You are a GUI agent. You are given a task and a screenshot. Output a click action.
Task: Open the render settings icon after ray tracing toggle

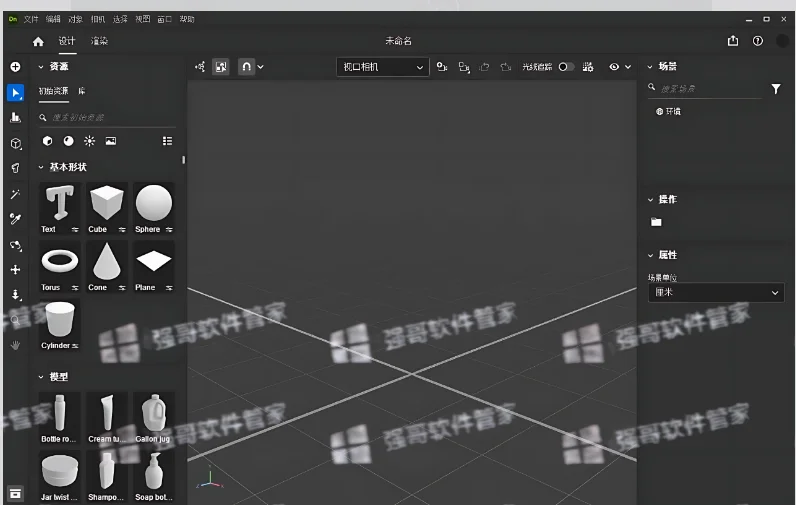pyautogui.click(x=588, y=66)
